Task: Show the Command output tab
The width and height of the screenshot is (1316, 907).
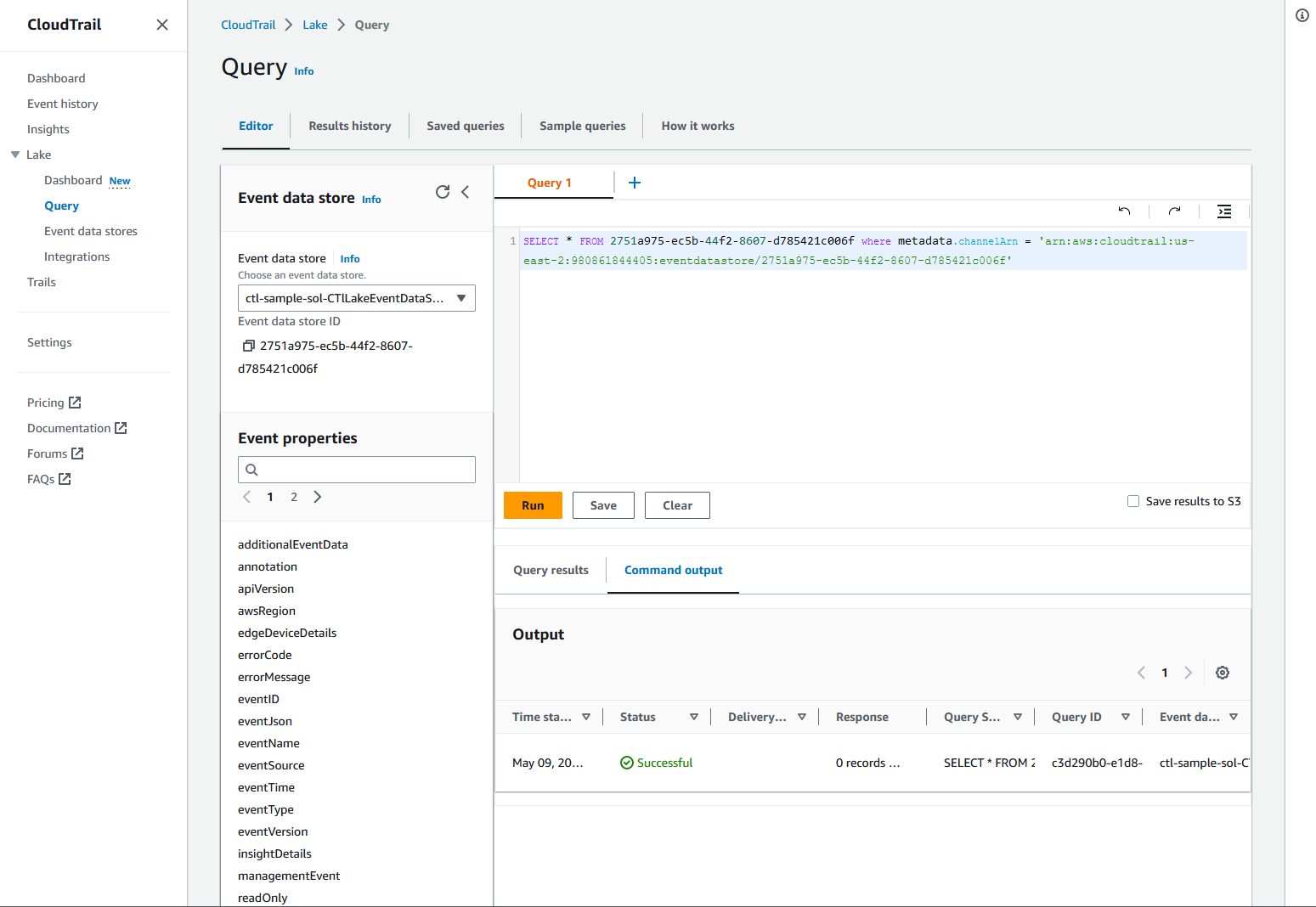Action: (674, 570)
